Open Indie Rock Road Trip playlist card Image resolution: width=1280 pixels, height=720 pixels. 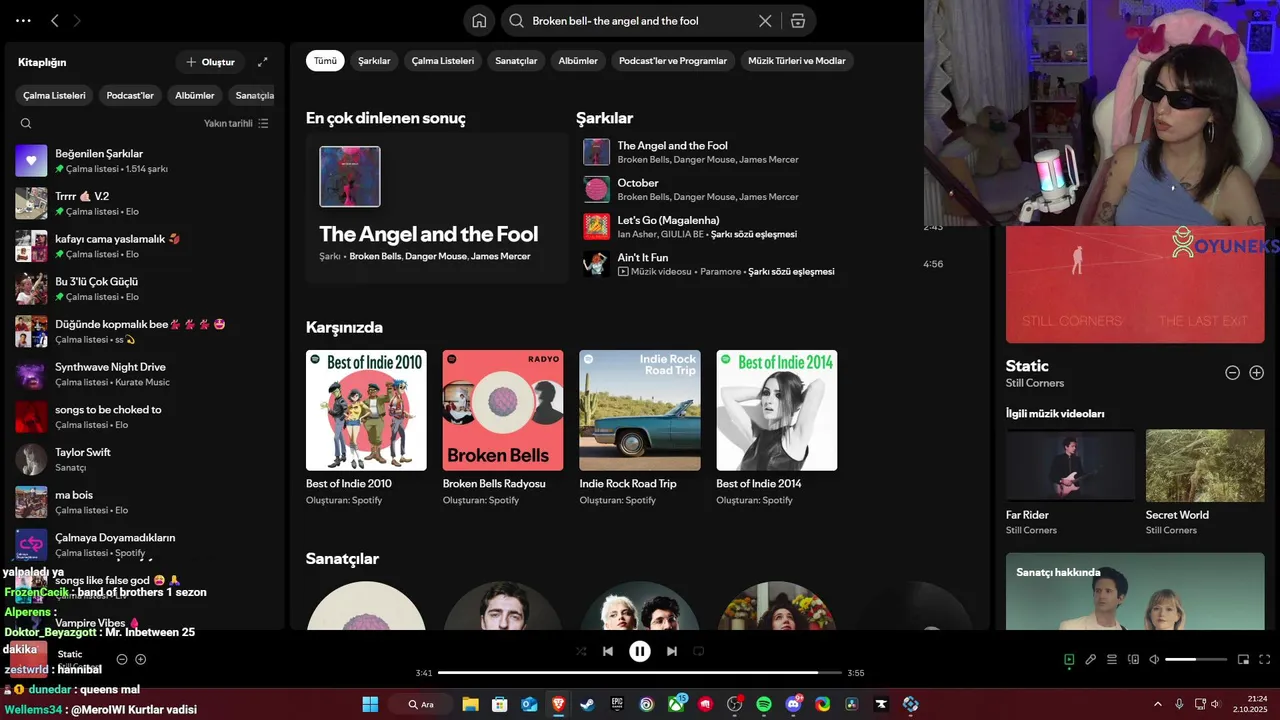640,427
